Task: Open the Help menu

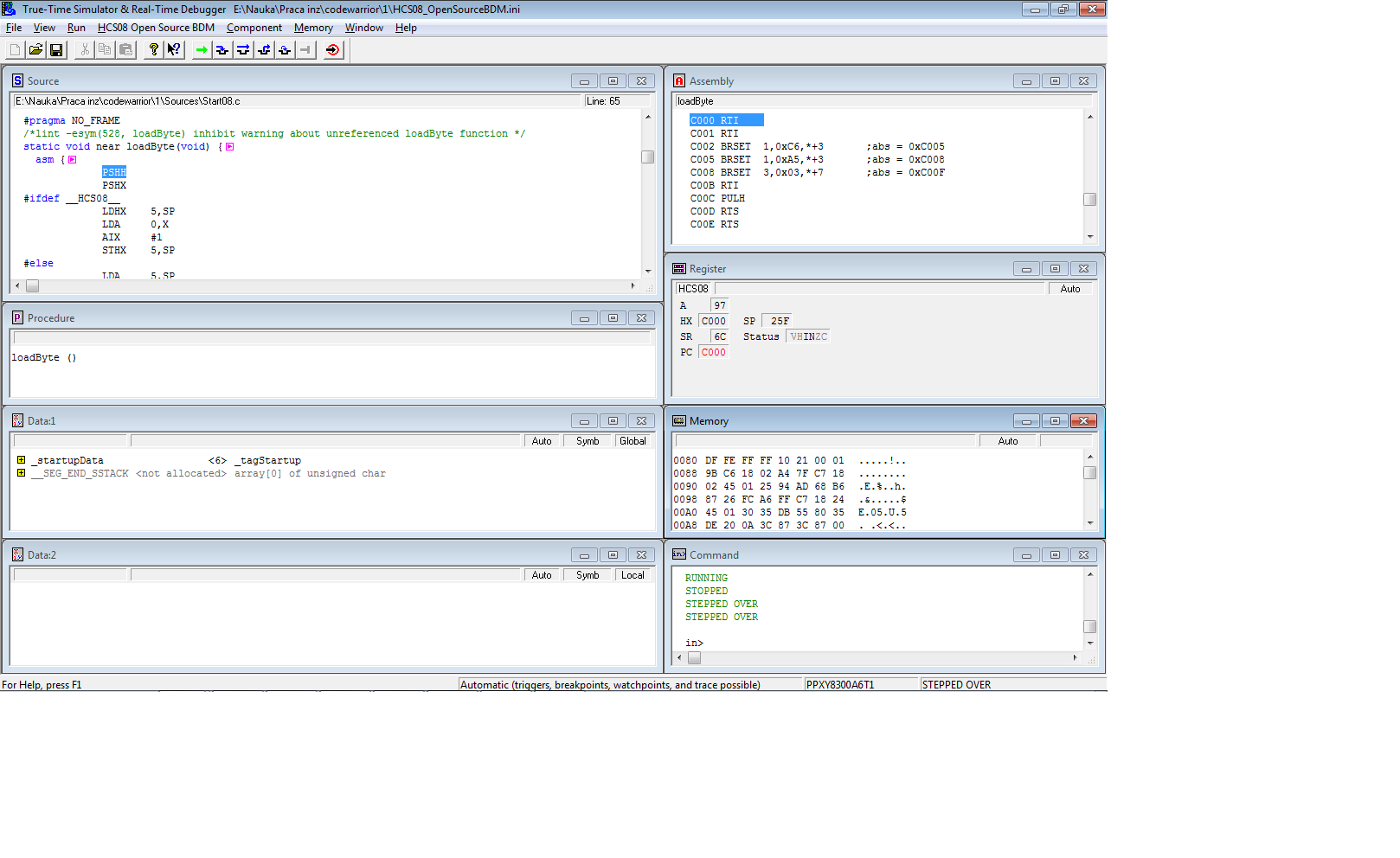Action: coord(406,28)
